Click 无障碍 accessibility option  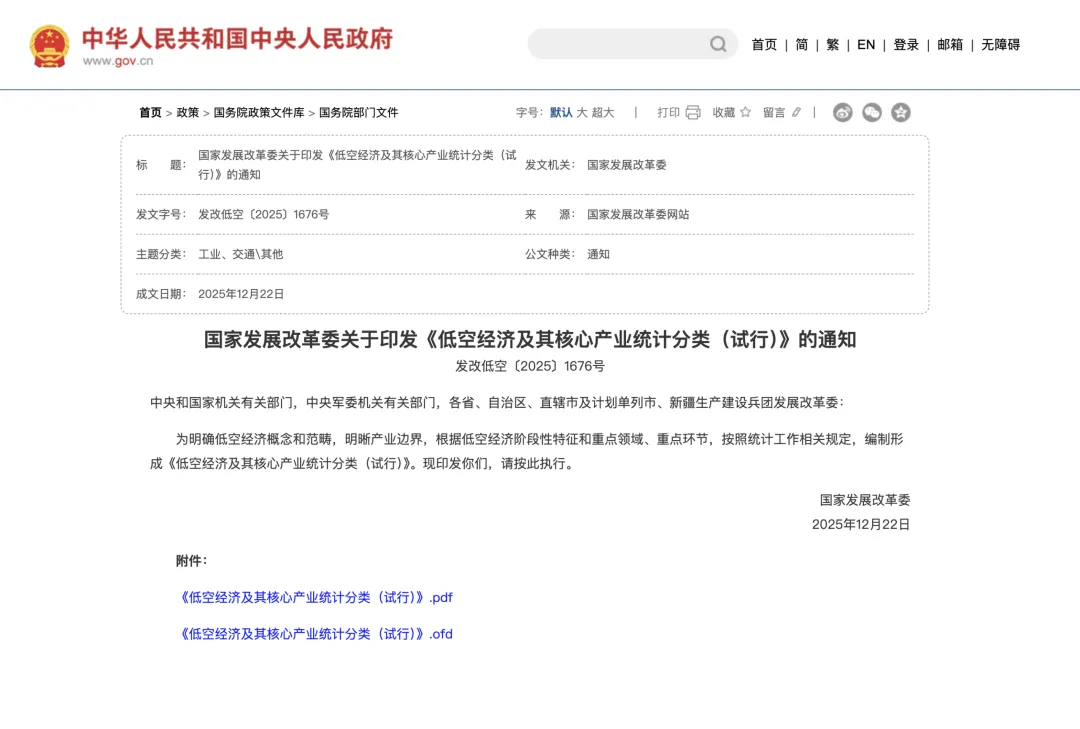click(999, 45)
